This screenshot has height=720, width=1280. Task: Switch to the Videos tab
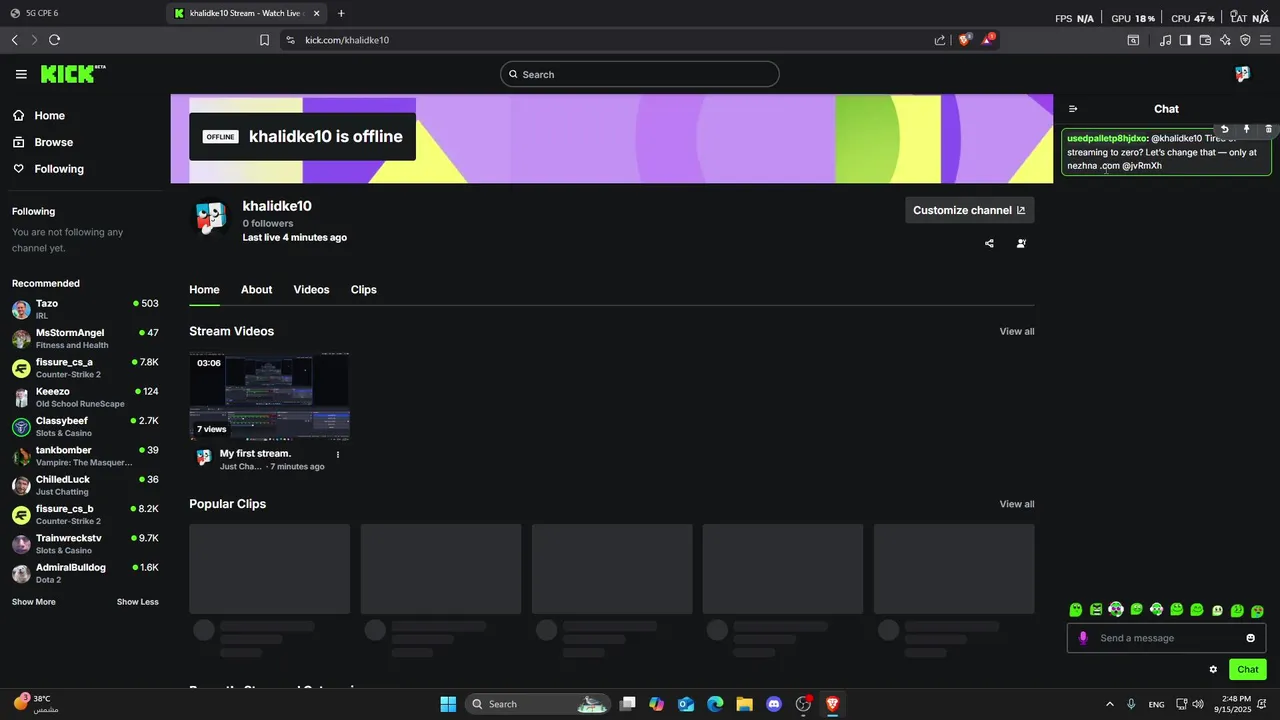click(x=311, y=290)
